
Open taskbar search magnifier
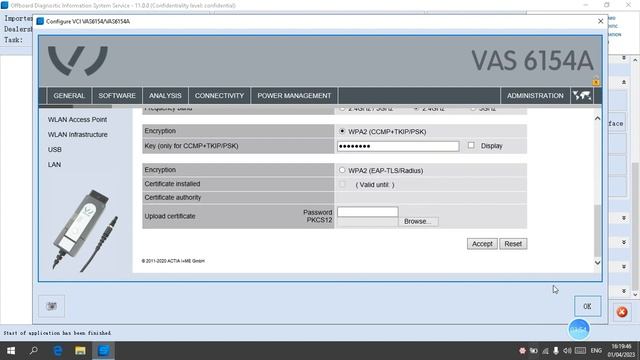pyautogui.click(x=34, y=351)
